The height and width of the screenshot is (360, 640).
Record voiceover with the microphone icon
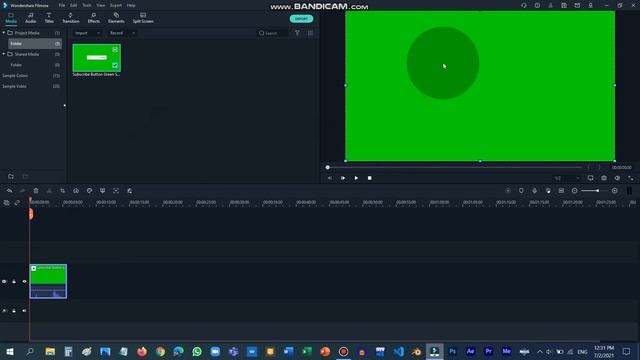[534, 191]
